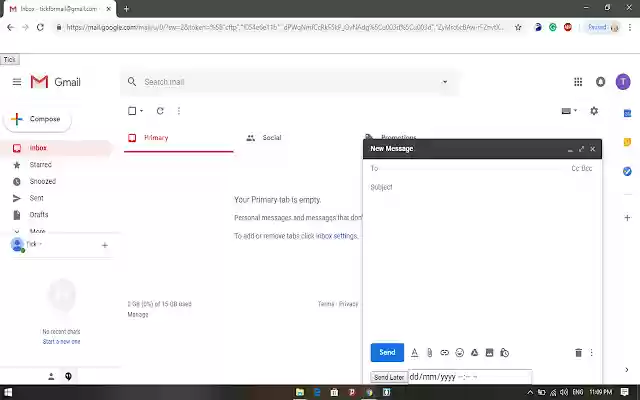Discard draft with trash icon
Screen dimensions: 640x400
[x=578, y=353]
